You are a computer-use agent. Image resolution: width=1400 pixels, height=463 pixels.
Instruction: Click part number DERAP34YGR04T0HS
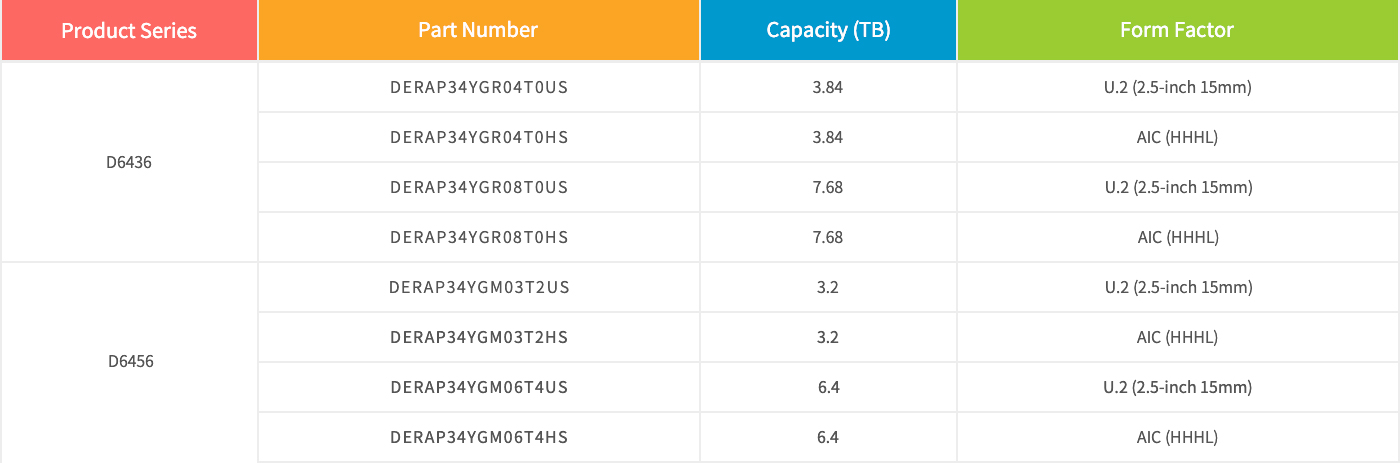[479, 137]
